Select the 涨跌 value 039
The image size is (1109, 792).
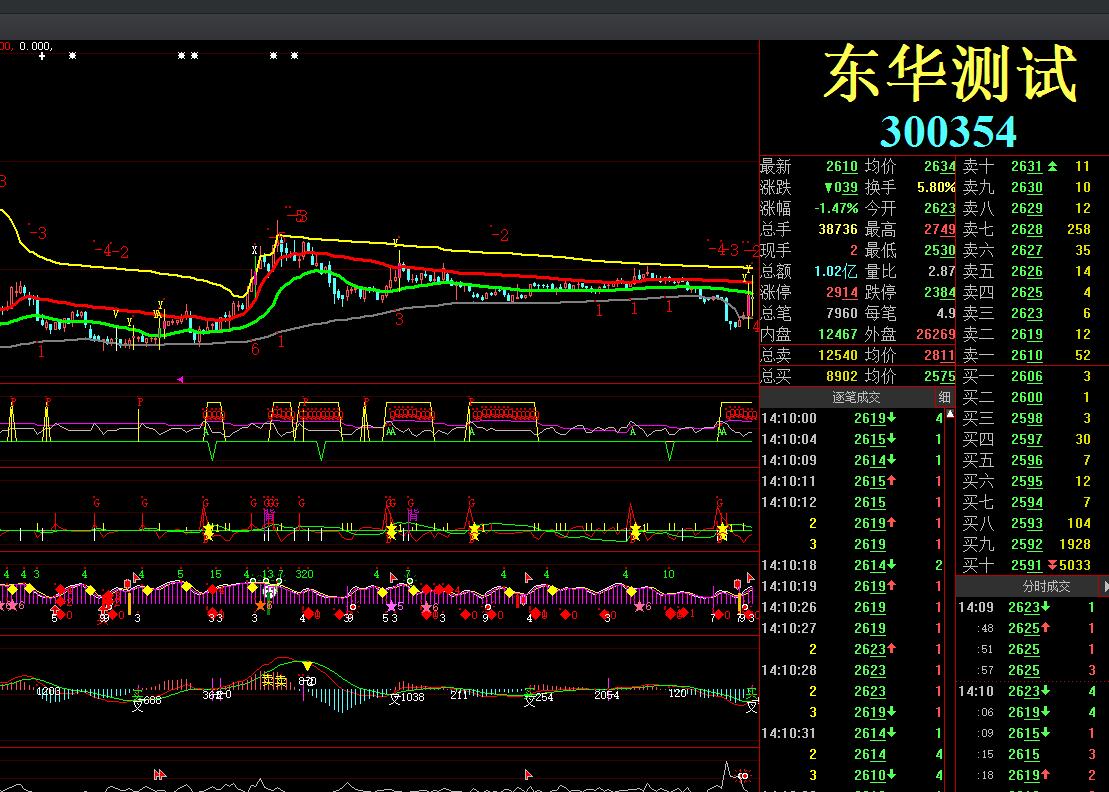click(841, 187)
